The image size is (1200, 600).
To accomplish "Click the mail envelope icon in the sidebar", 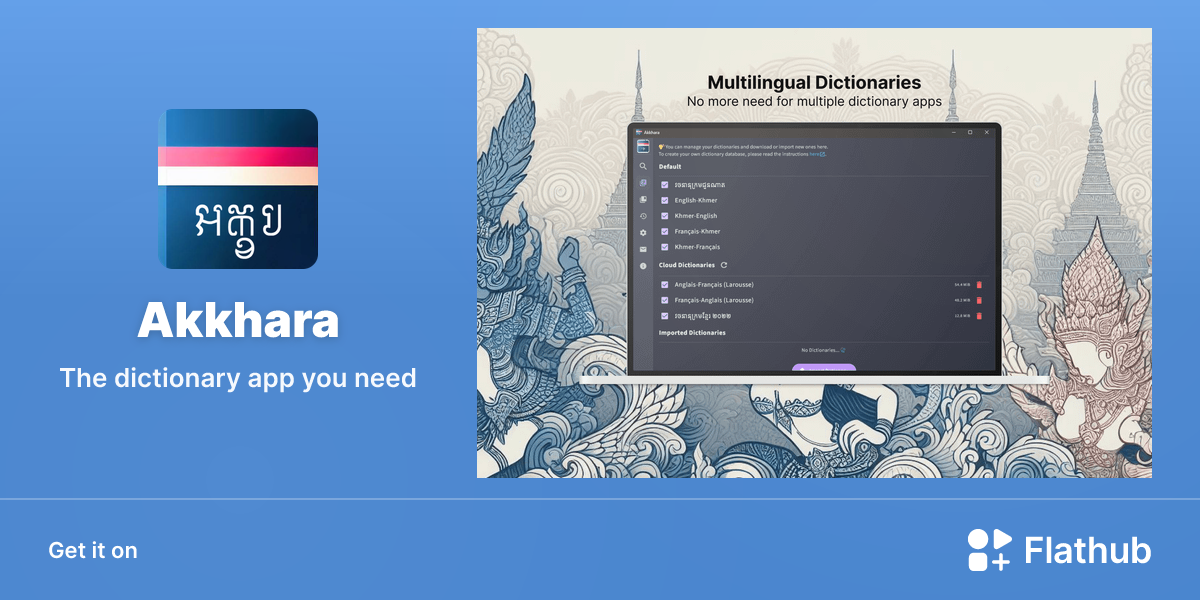I will coord(643,249).
